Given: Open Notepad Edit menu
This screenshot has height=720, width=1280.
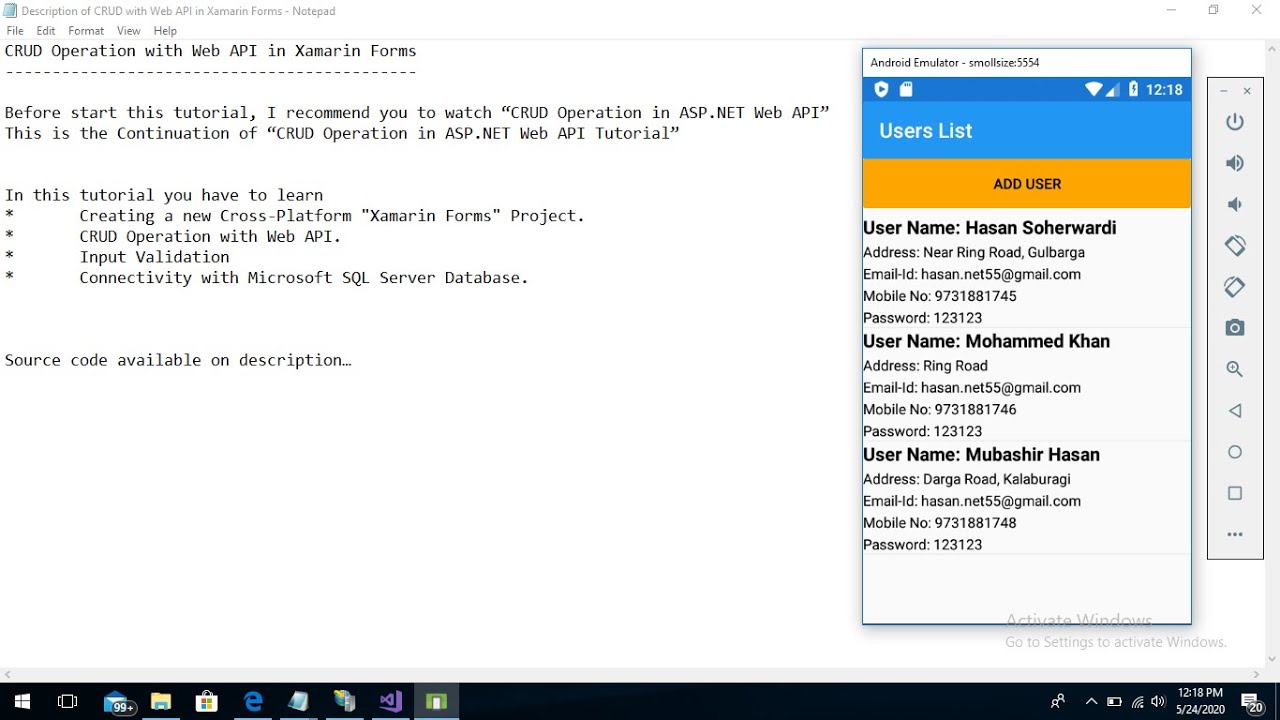Looking at the screenshot, I should click(46, 31).
